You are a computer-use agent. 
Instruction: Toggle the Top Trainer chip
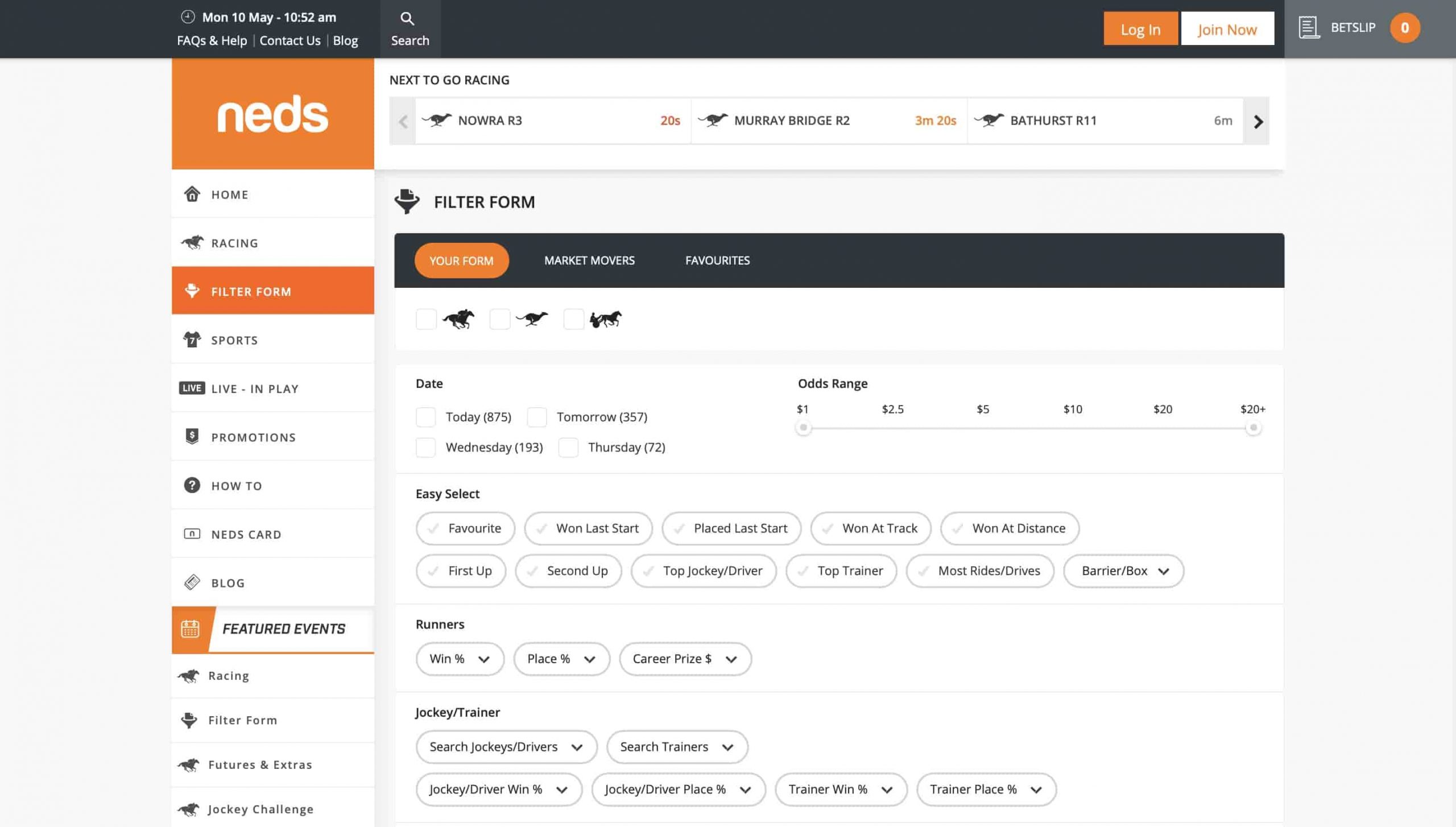tap(841, 570)
